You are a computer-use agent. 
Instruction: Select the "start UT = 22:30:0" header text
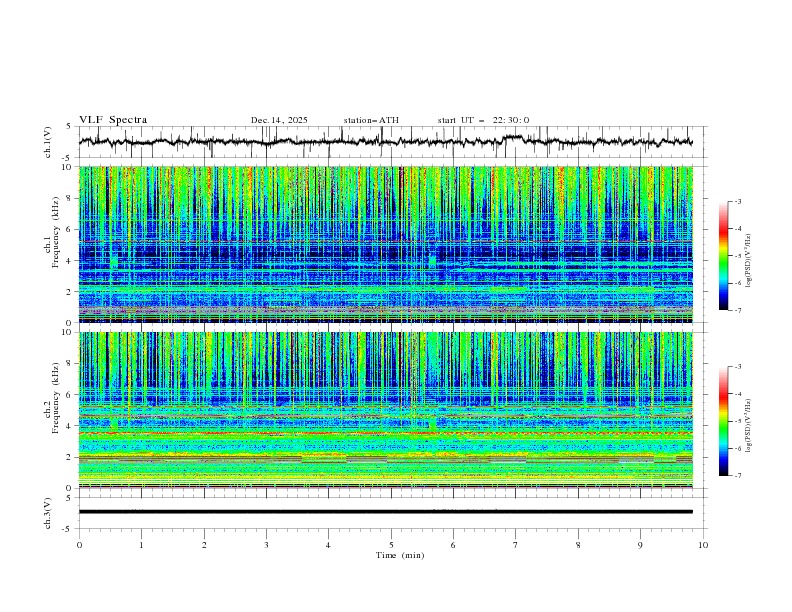coord(483,120)
